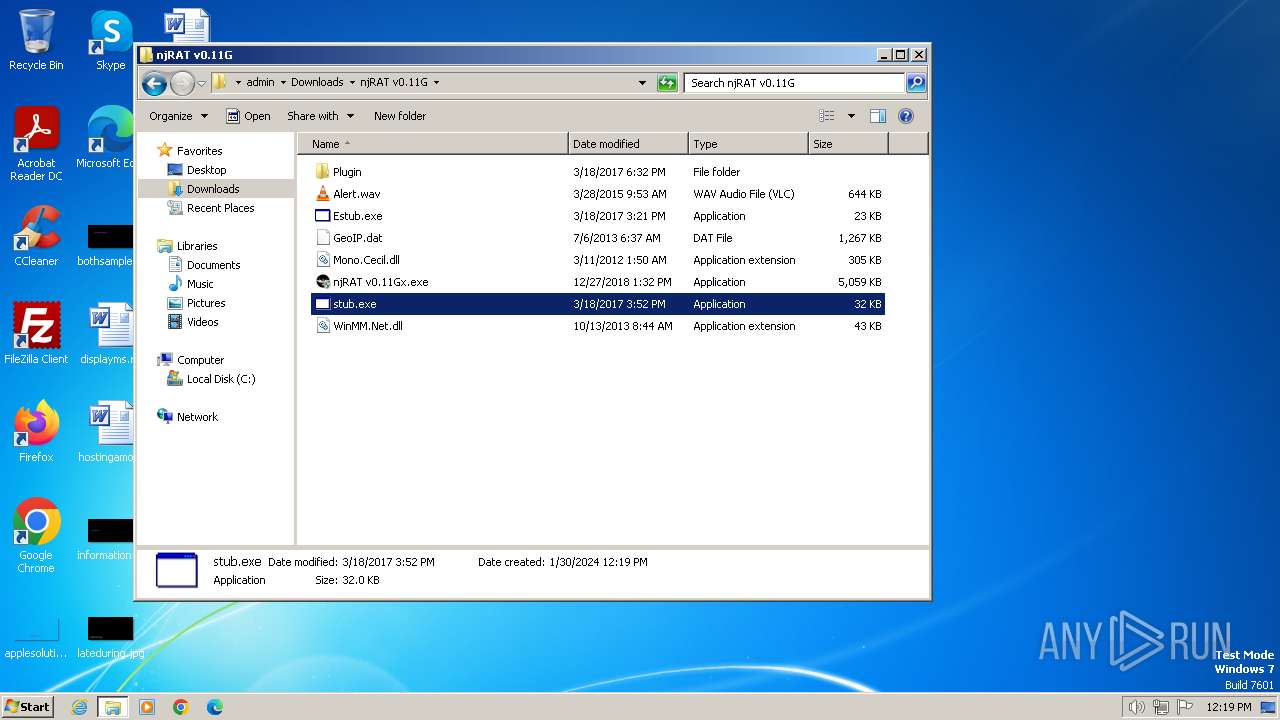The image size is (1280, 720).
Task: Click the Action Center flag icon
Action: pos(1185,707)
